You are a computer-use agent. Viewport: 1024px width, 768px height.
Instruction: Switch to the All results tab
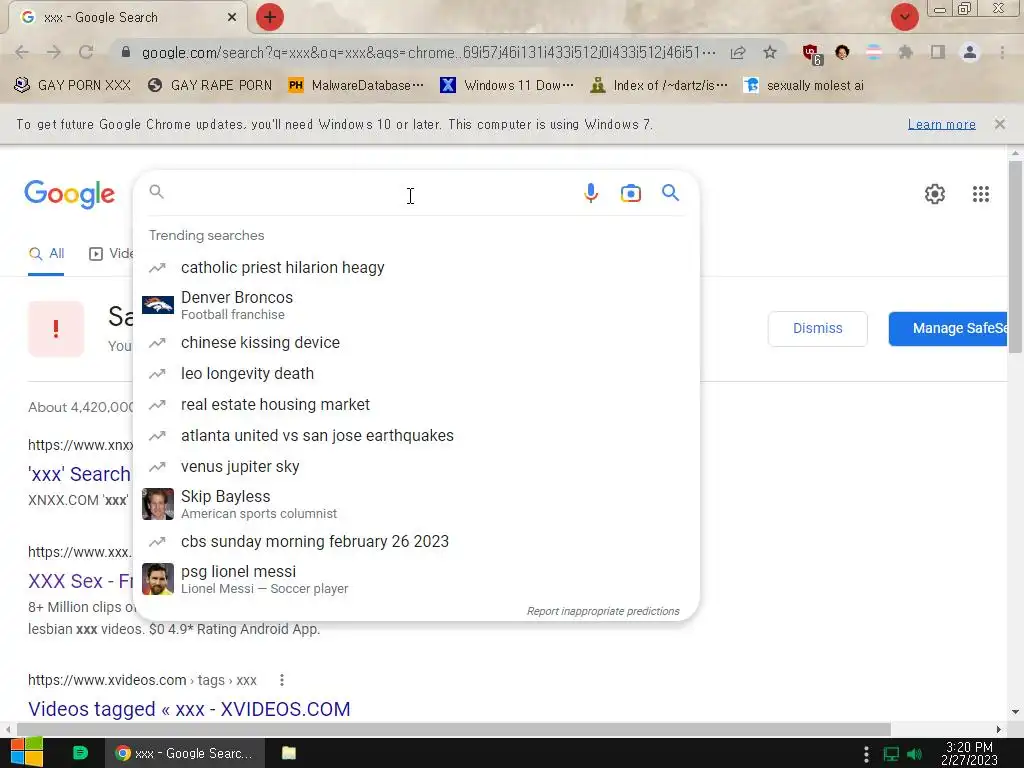[x=46, y=254]
